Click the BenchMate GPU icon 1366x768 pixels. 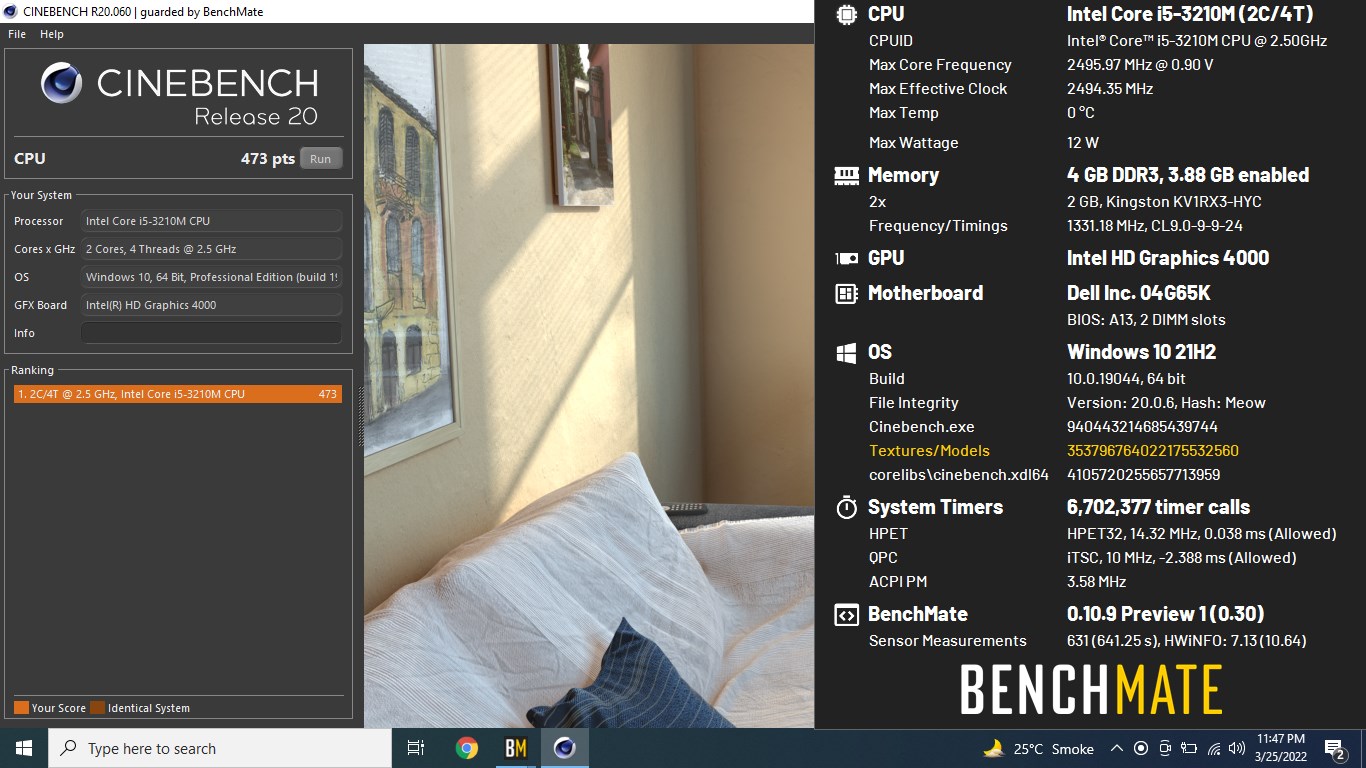click(846, 259)
